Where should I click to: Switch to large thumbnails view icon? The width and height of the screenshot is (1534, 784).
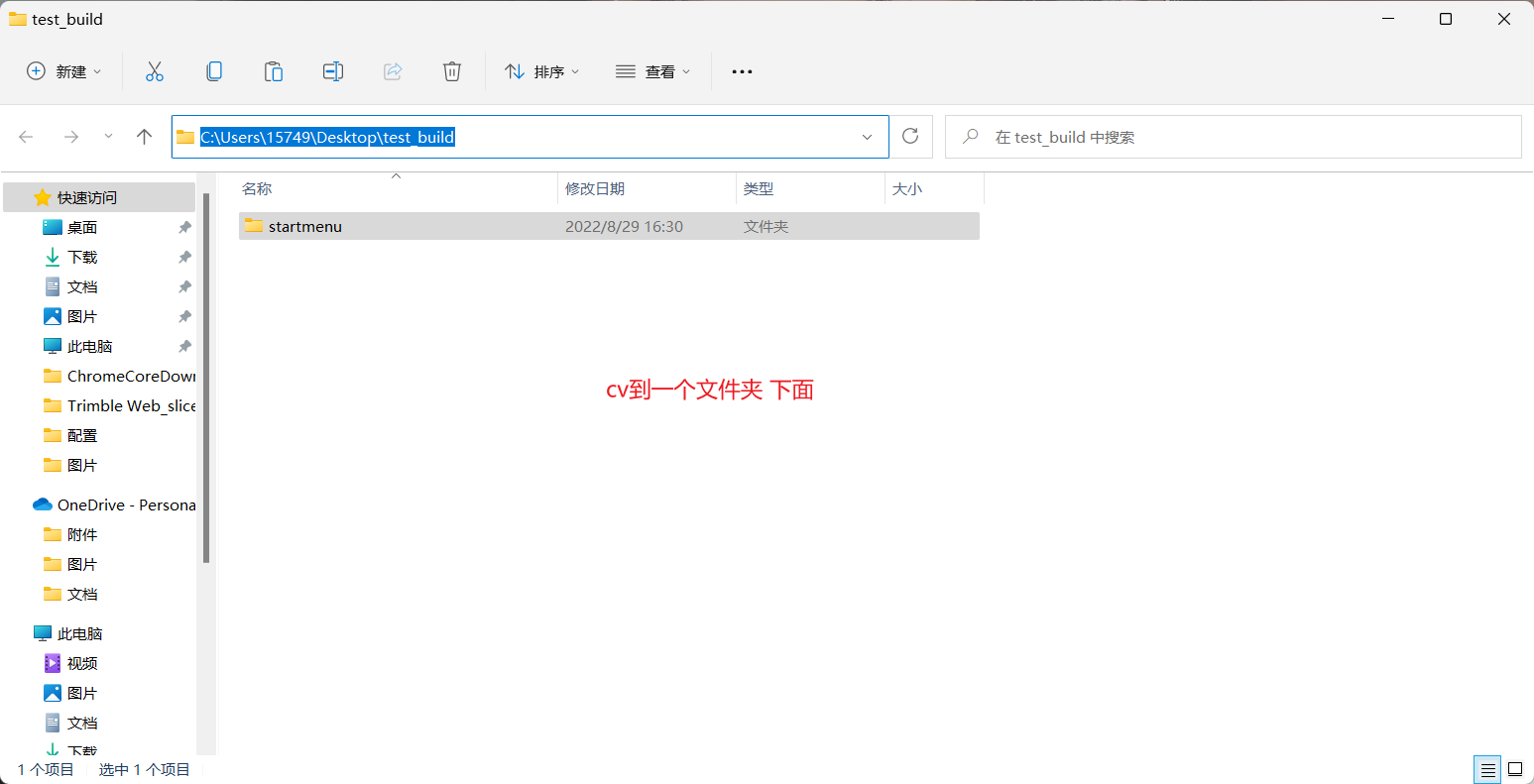click(1515, 769)
